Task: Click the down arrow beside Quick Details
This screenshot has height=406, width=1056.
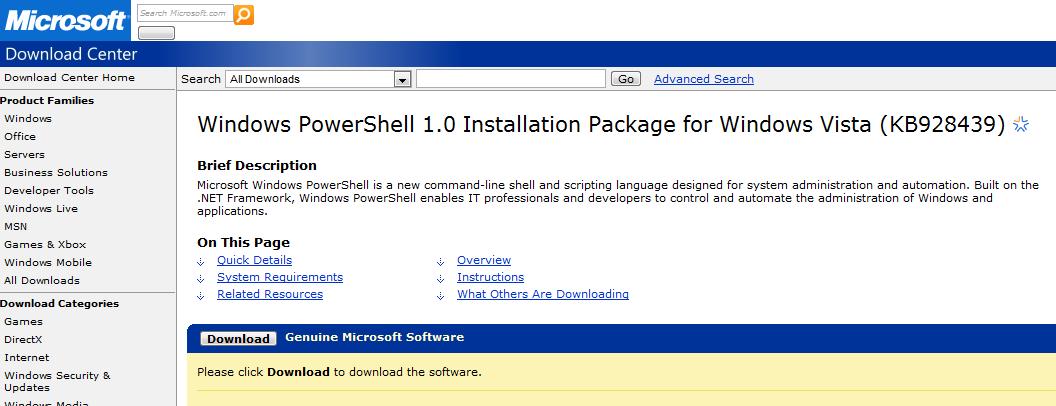Action: pos(201,261)
